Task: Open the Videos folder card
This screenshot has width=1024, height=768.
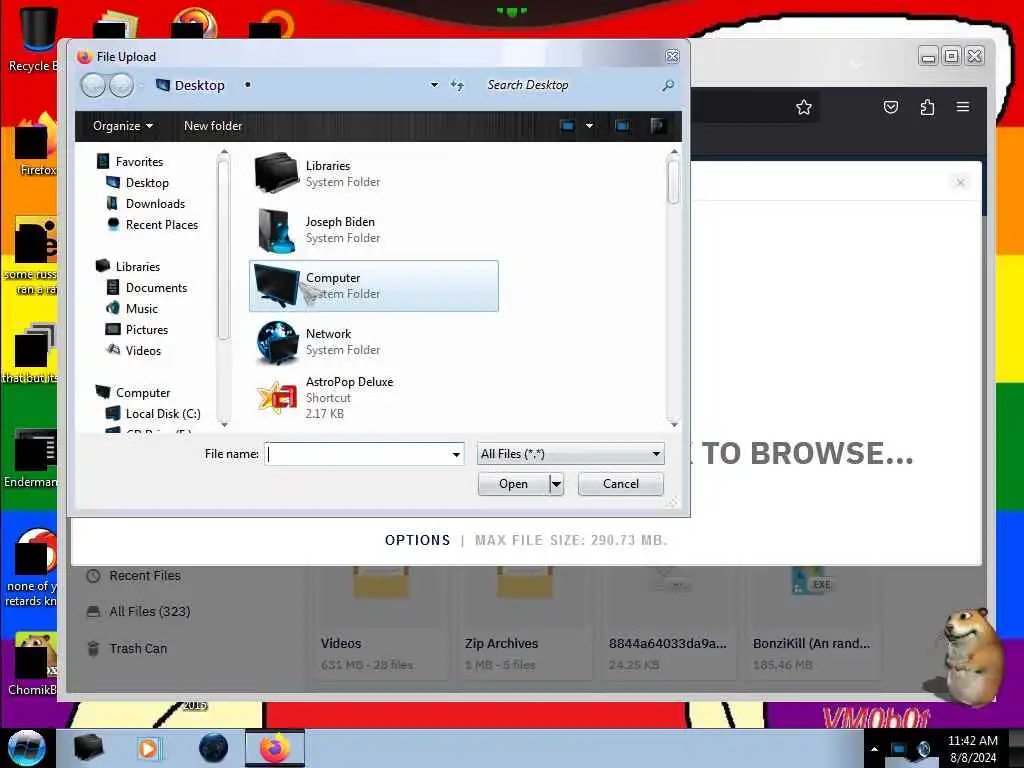Action: 381,623
